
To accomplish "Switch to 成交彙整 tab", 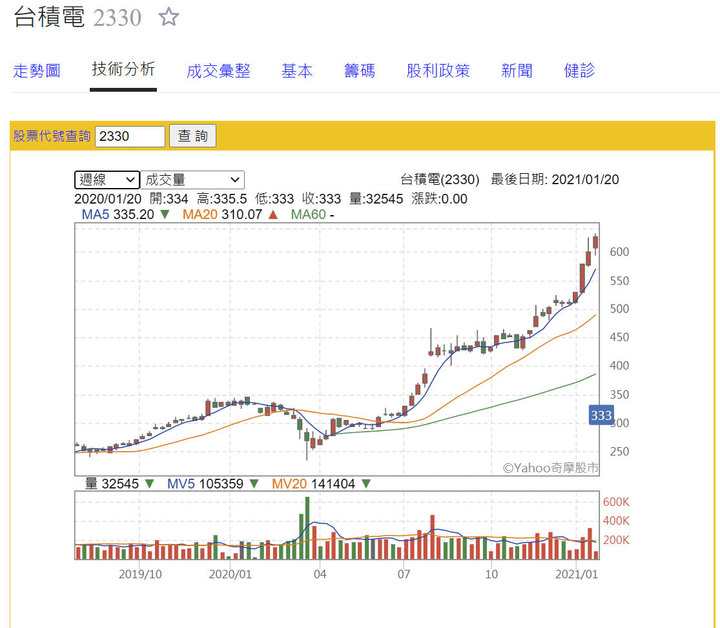I will pos(218,71).
